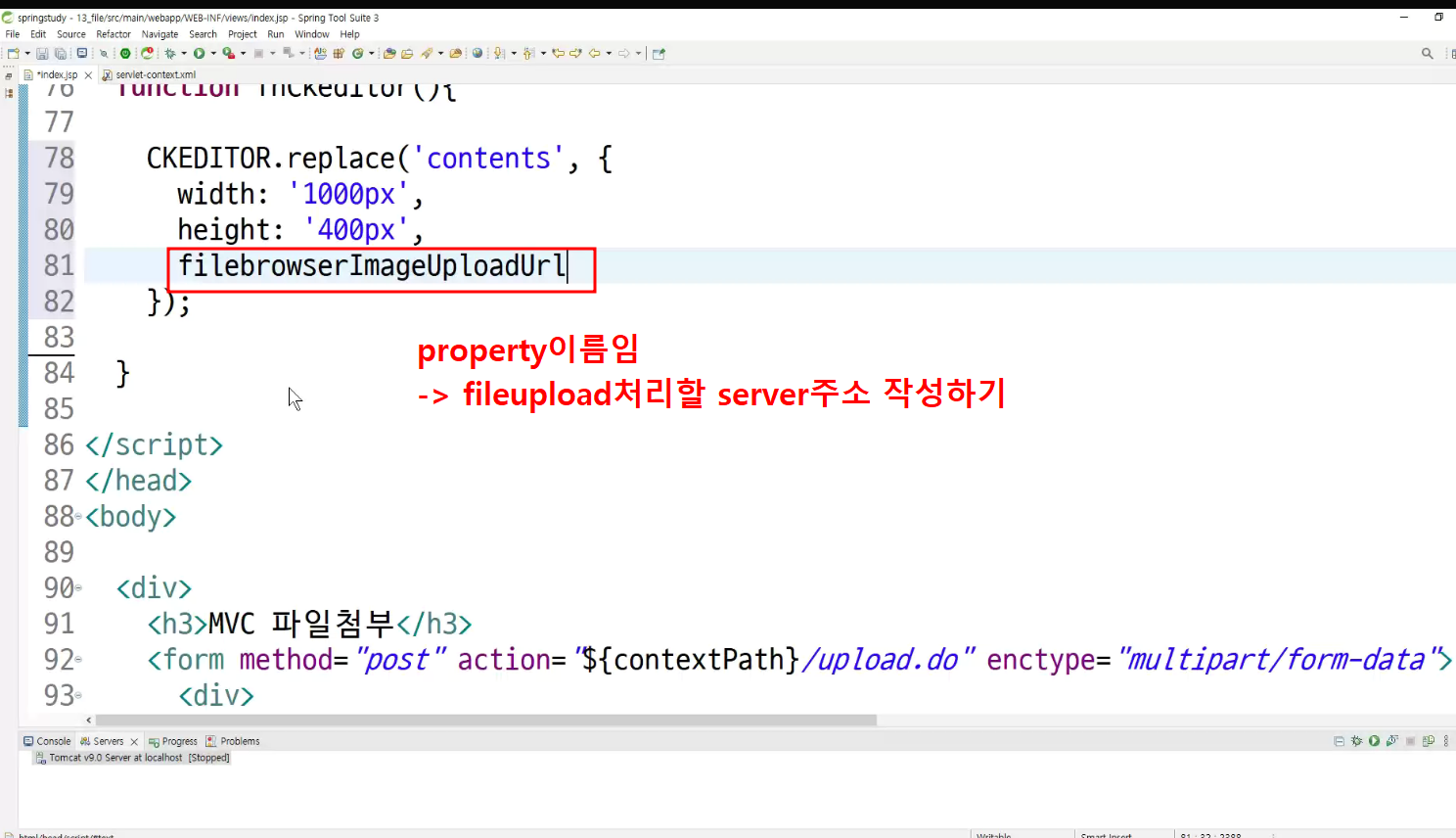
Task: Switch to the Problems tab
Action: click(233, 741)
